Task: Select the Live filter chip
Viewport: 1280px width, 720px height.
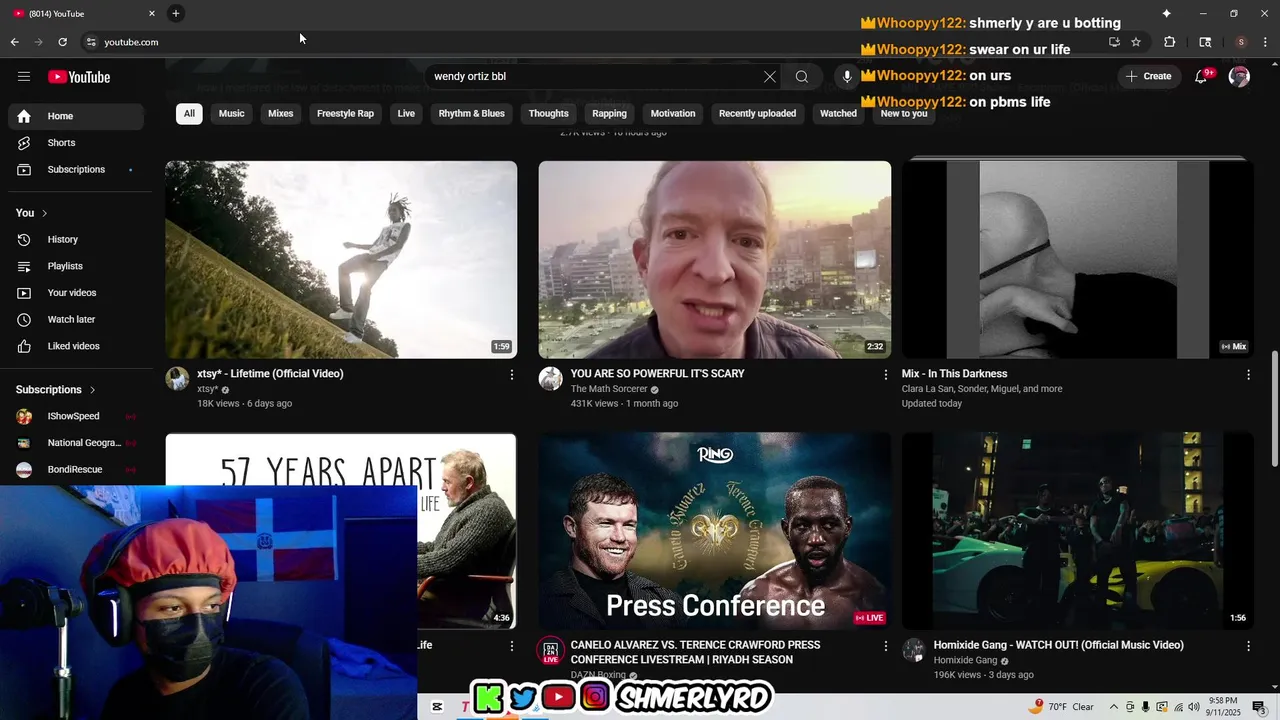Action: coord(406,114)
